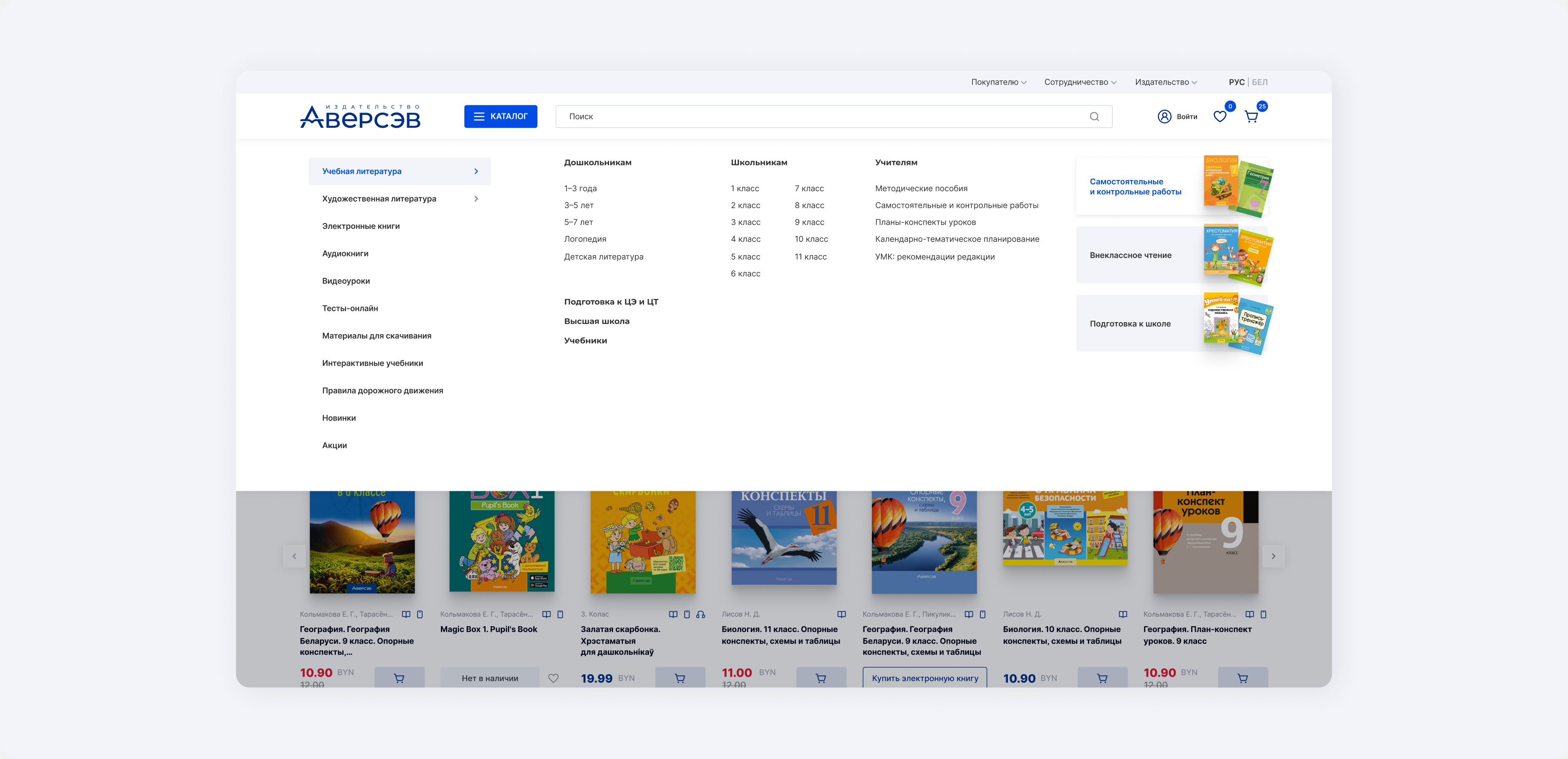Click the user profile icon next to Войти
The width and height of the screenshot is (1568, 759).
click(1164, 116)
